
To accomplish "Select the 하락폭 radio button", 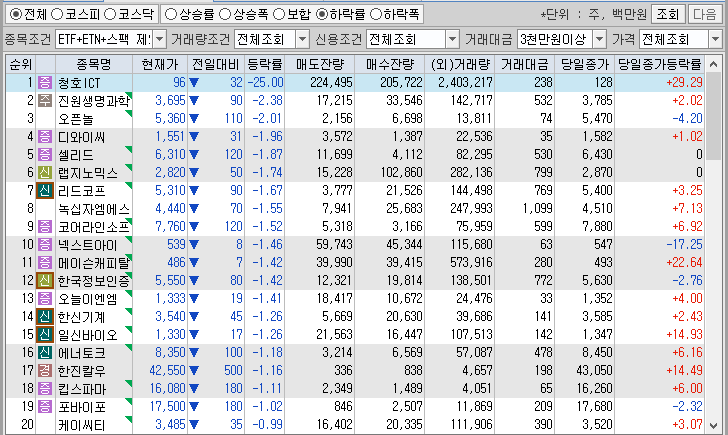I will pyautogui.click(x=375, y=14).
